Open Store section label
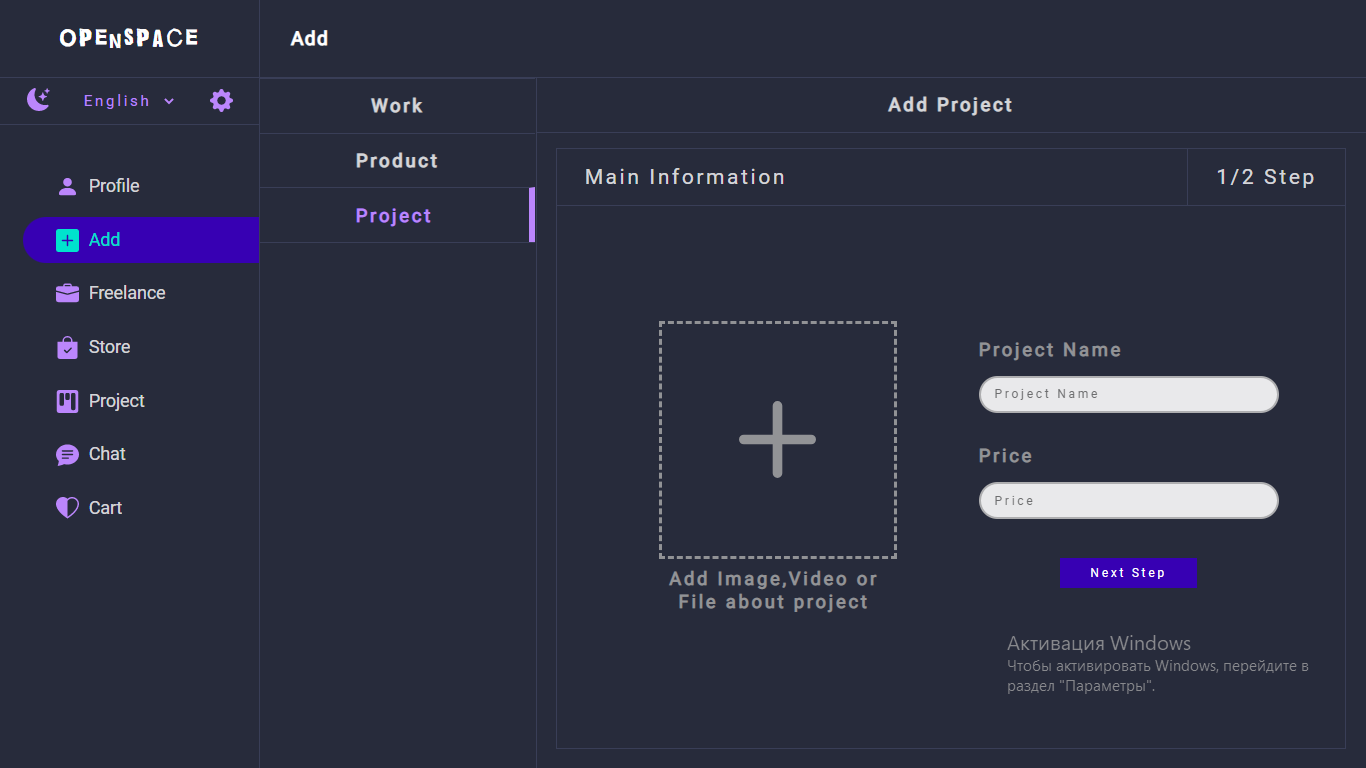Image resolution: width=1366 pixels, height=768 pixels. (109, 347)
